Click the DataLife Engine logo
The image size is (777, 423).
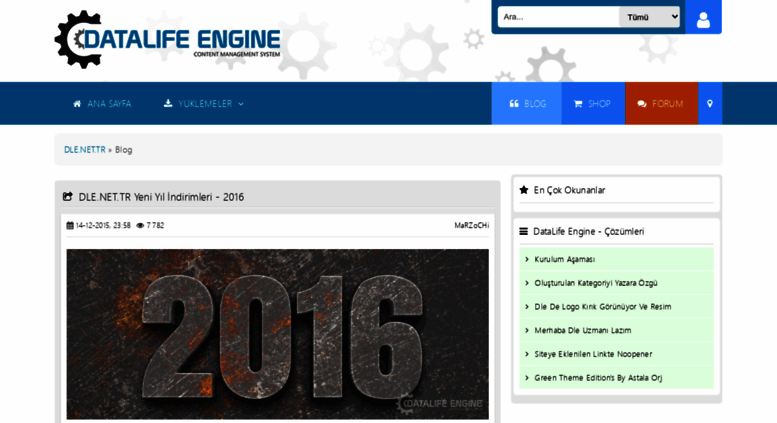[167, 39]
